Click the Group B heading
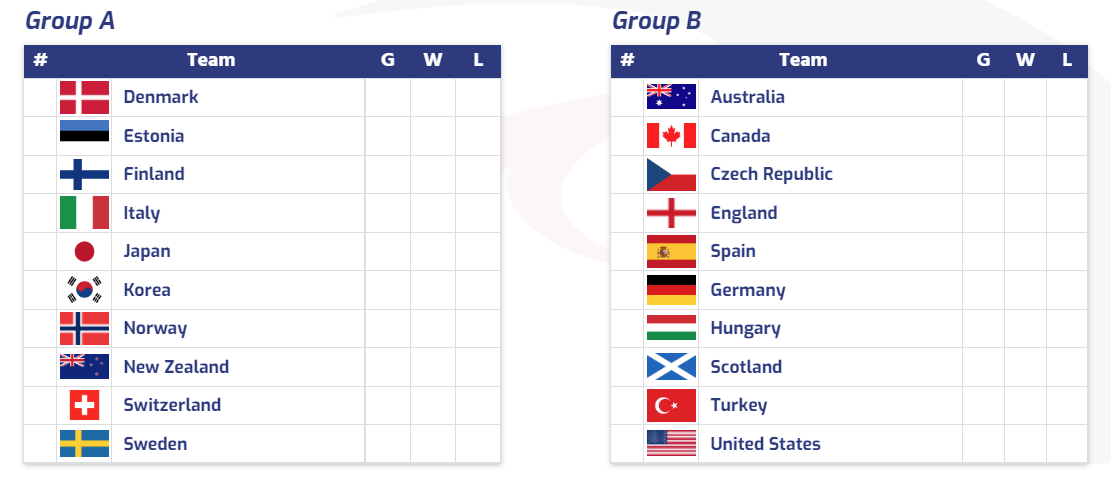 (x=657, y=21)
